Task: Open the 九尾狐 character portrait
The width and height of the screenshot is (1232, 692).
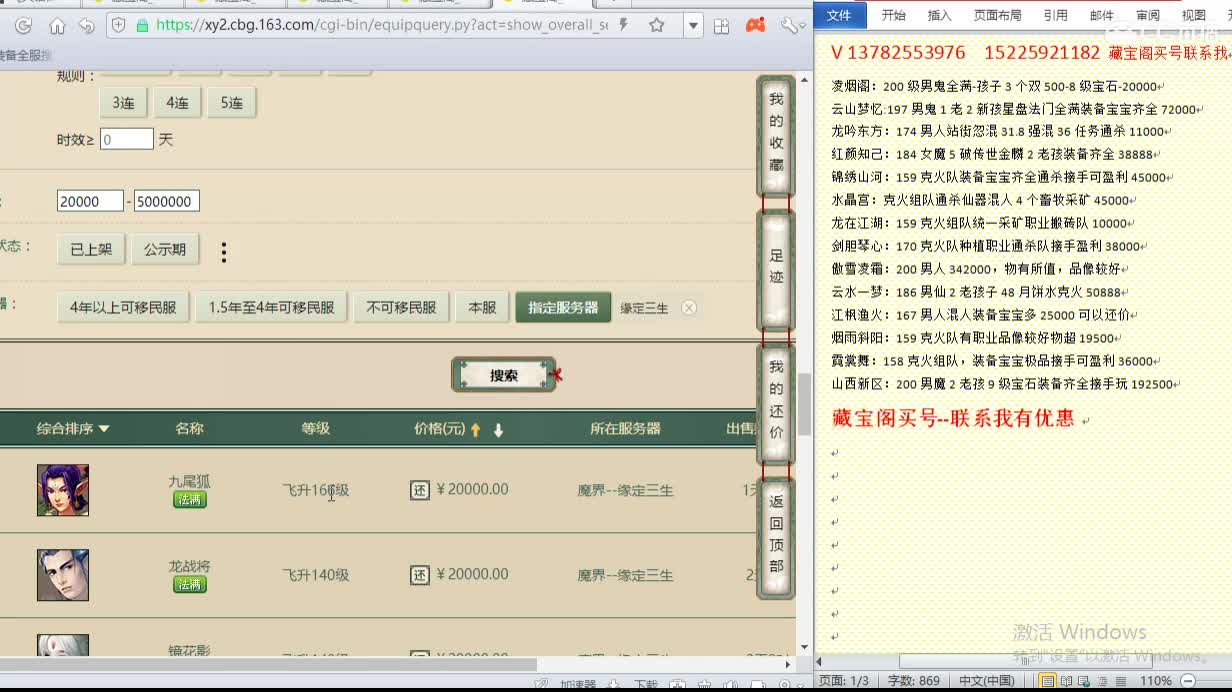Action: [x=63, y=490]
